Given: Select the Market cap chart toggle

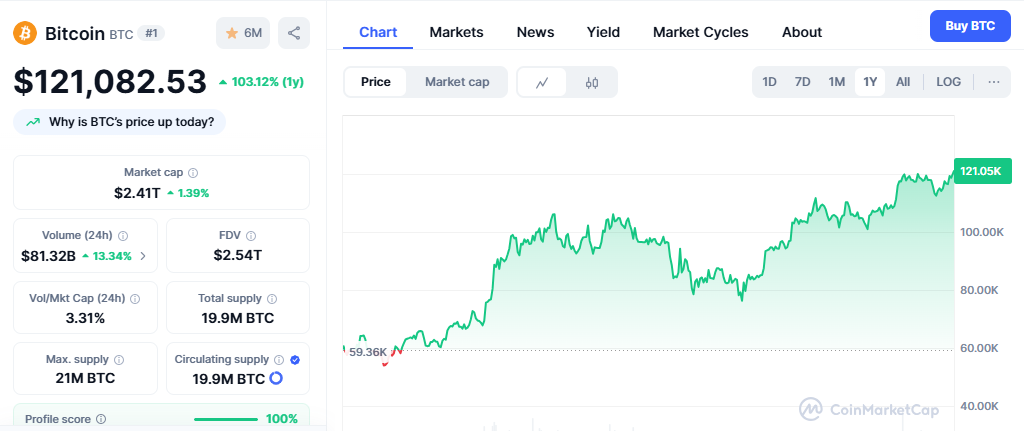Looking at the screenshot, I should tap(457, 82).
